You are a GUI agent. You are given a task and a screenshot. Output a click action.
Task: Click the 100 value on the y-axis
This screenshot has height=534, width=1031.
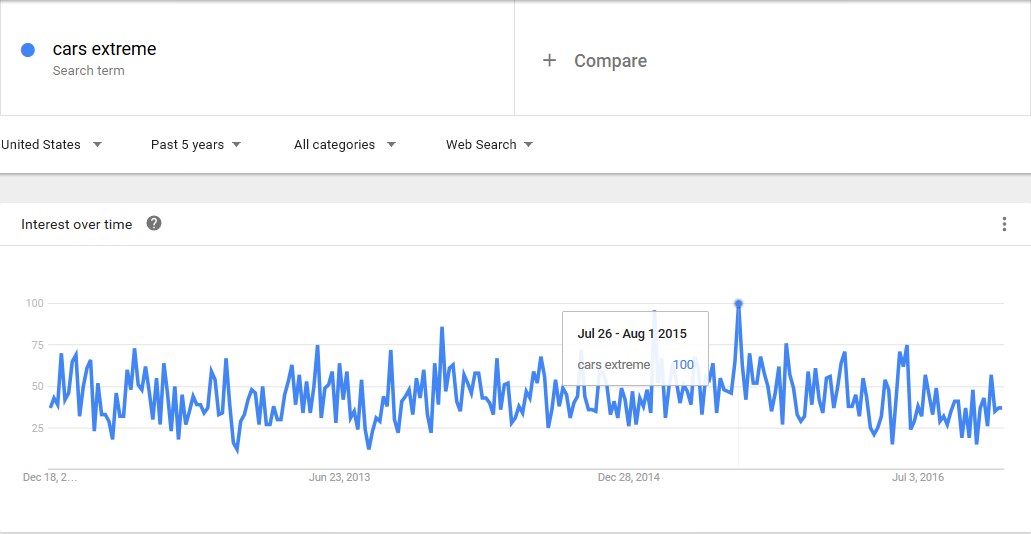(x=34, y=303)
